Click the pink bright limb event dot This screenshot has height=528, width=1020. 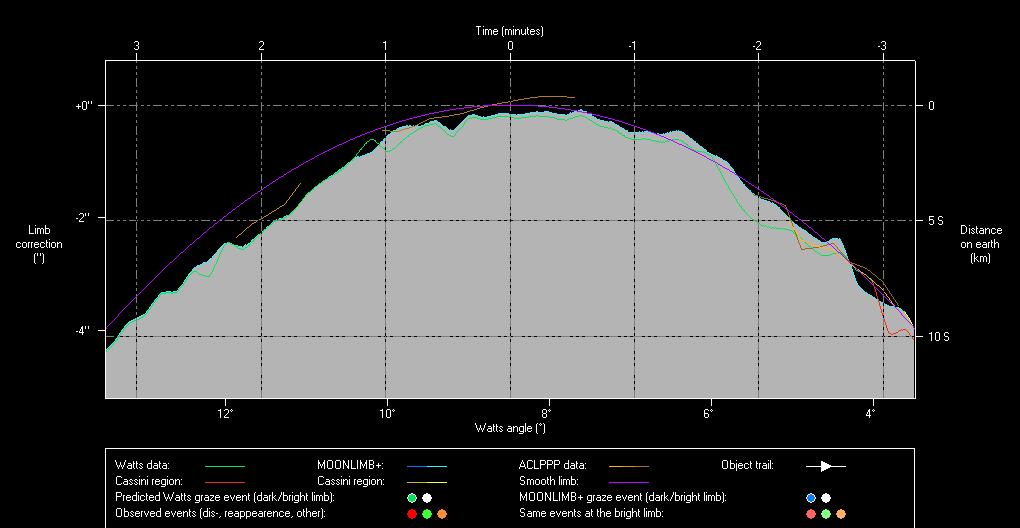[x=810, y=514]
